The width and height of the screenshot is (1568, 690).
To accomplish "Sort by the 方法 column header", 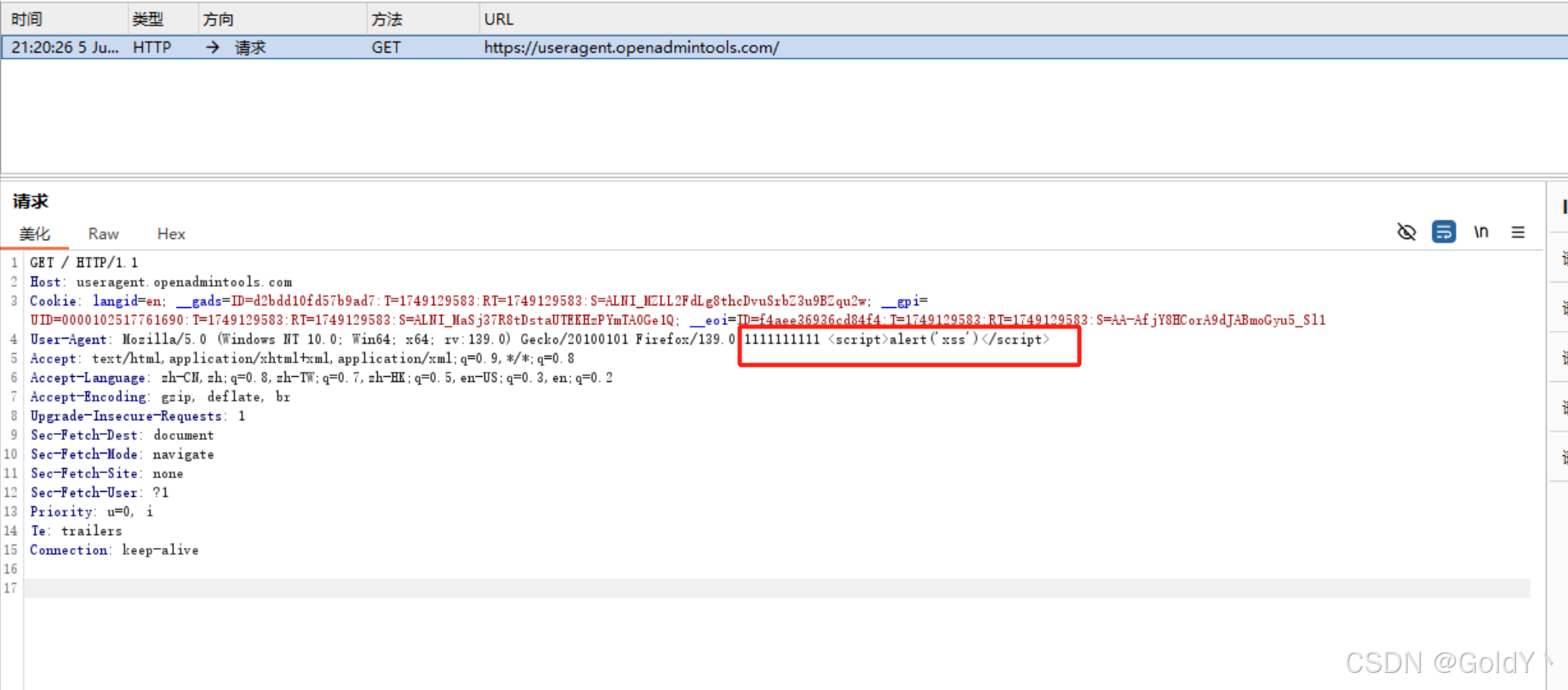I will tap(423, 19).
